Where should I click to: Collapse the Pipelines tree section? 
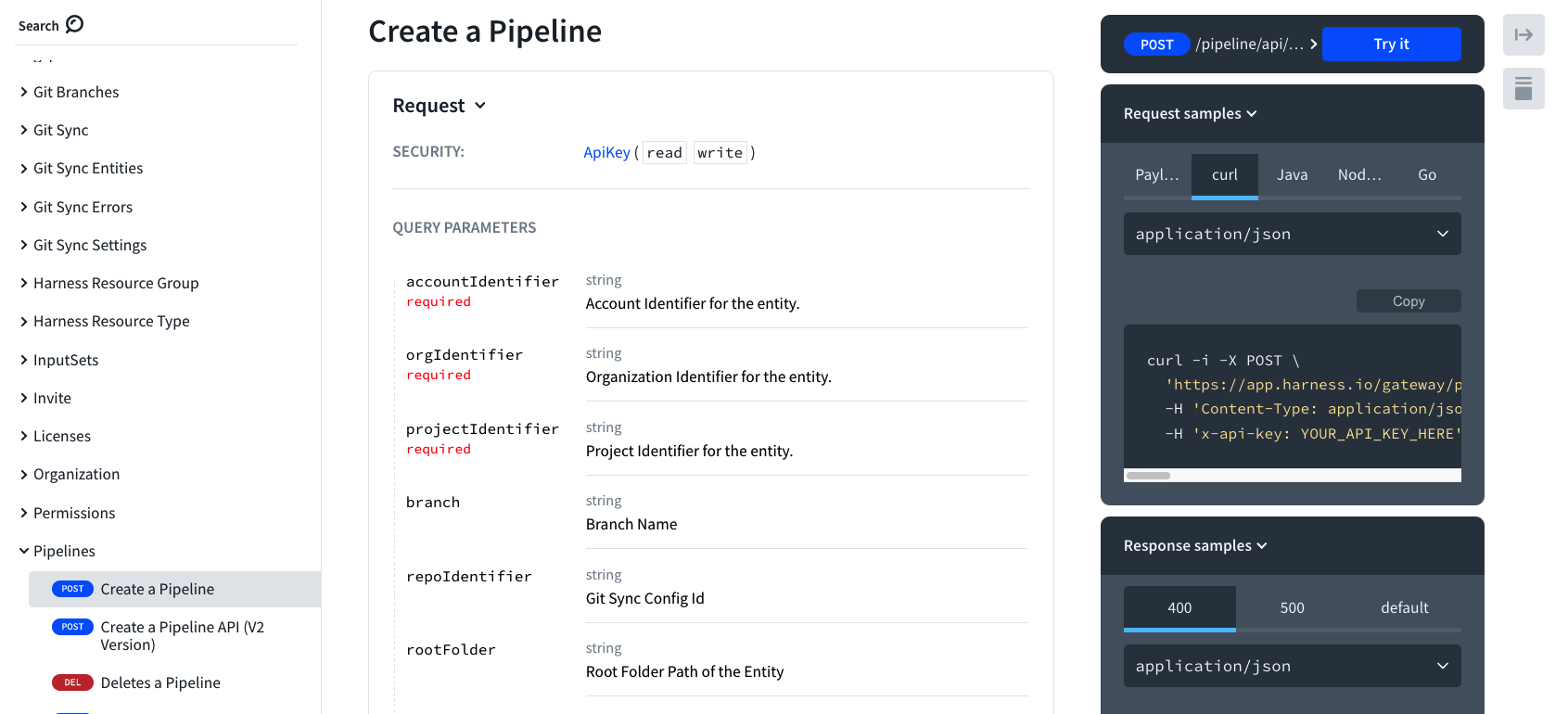[x=24, y=551]
